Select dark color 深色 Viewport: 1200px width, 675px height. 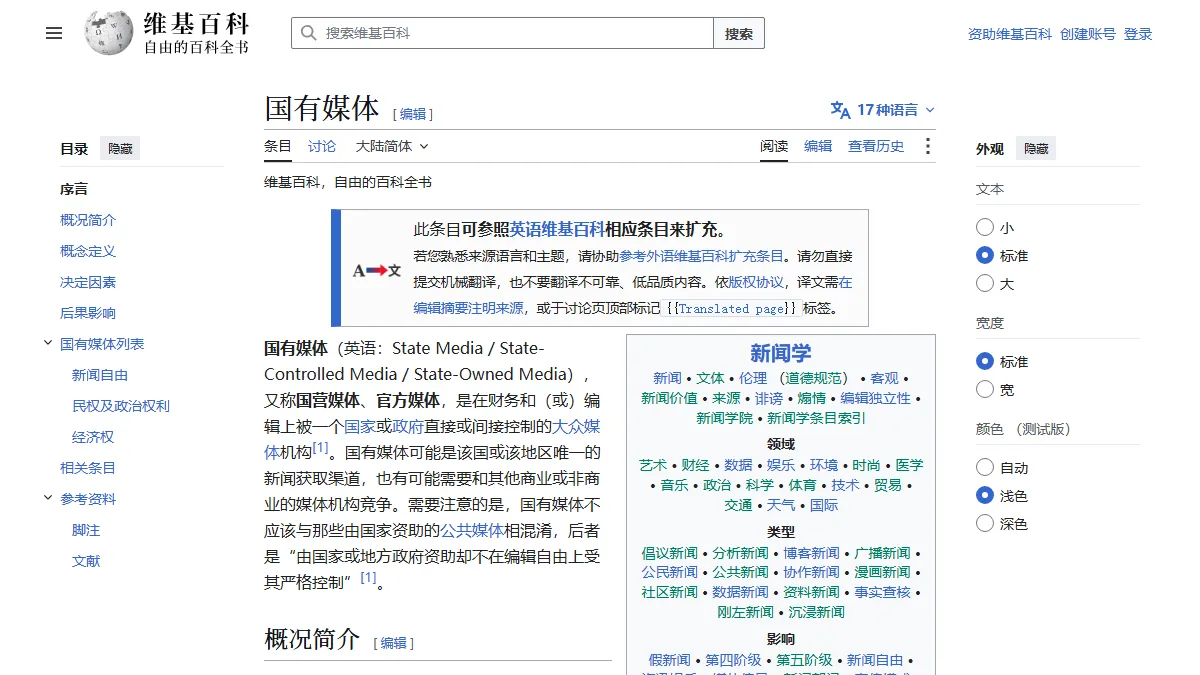pyautogui.click(x=985, y=523)
